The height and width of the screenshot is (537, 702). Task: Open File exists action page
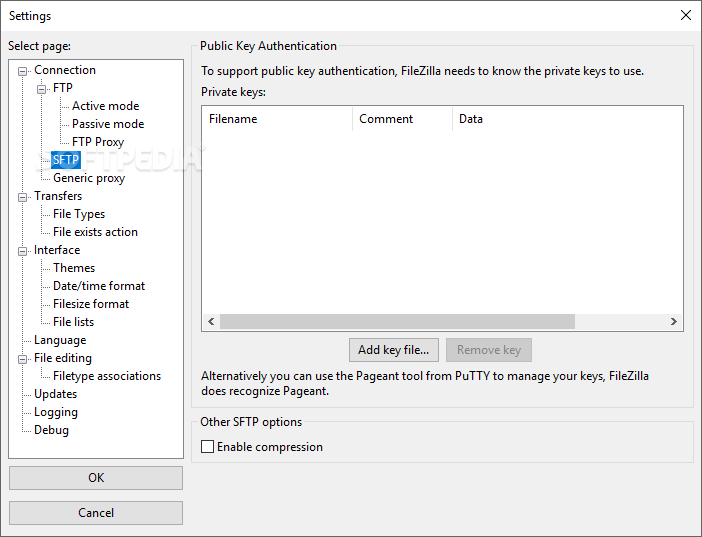[95, 232]
